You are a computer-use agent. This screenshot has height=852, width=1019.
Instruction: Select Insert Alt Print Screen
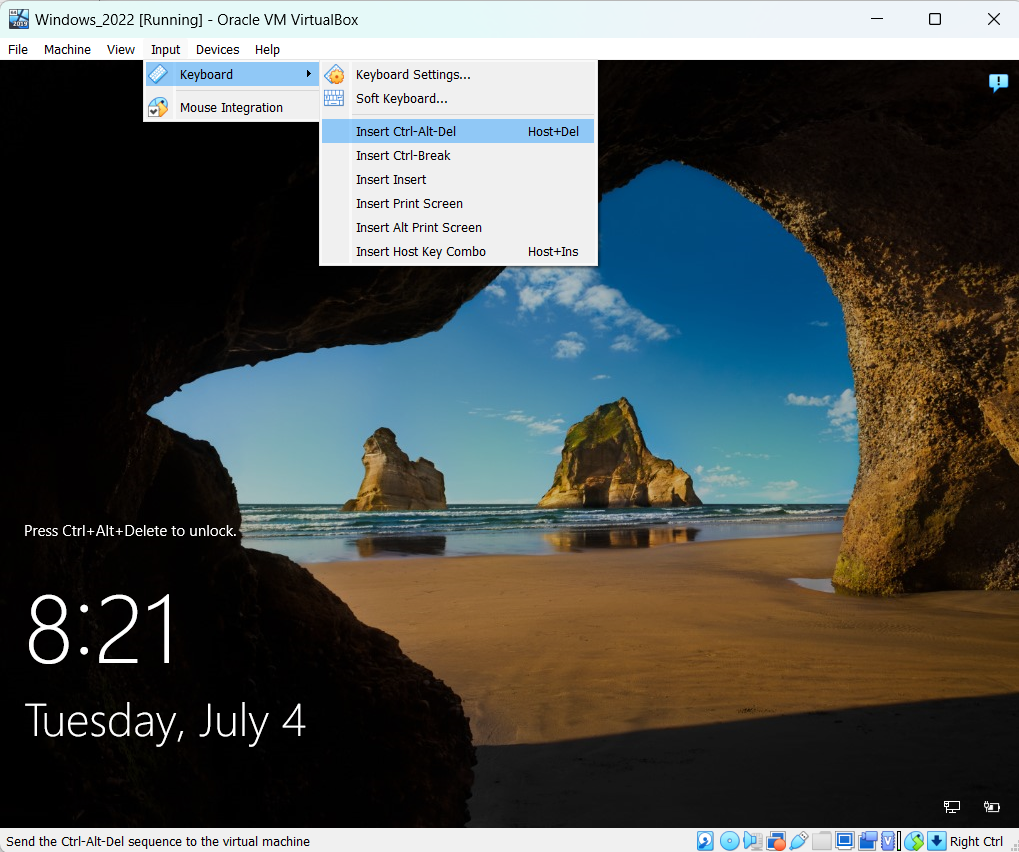tap(458, 227)
